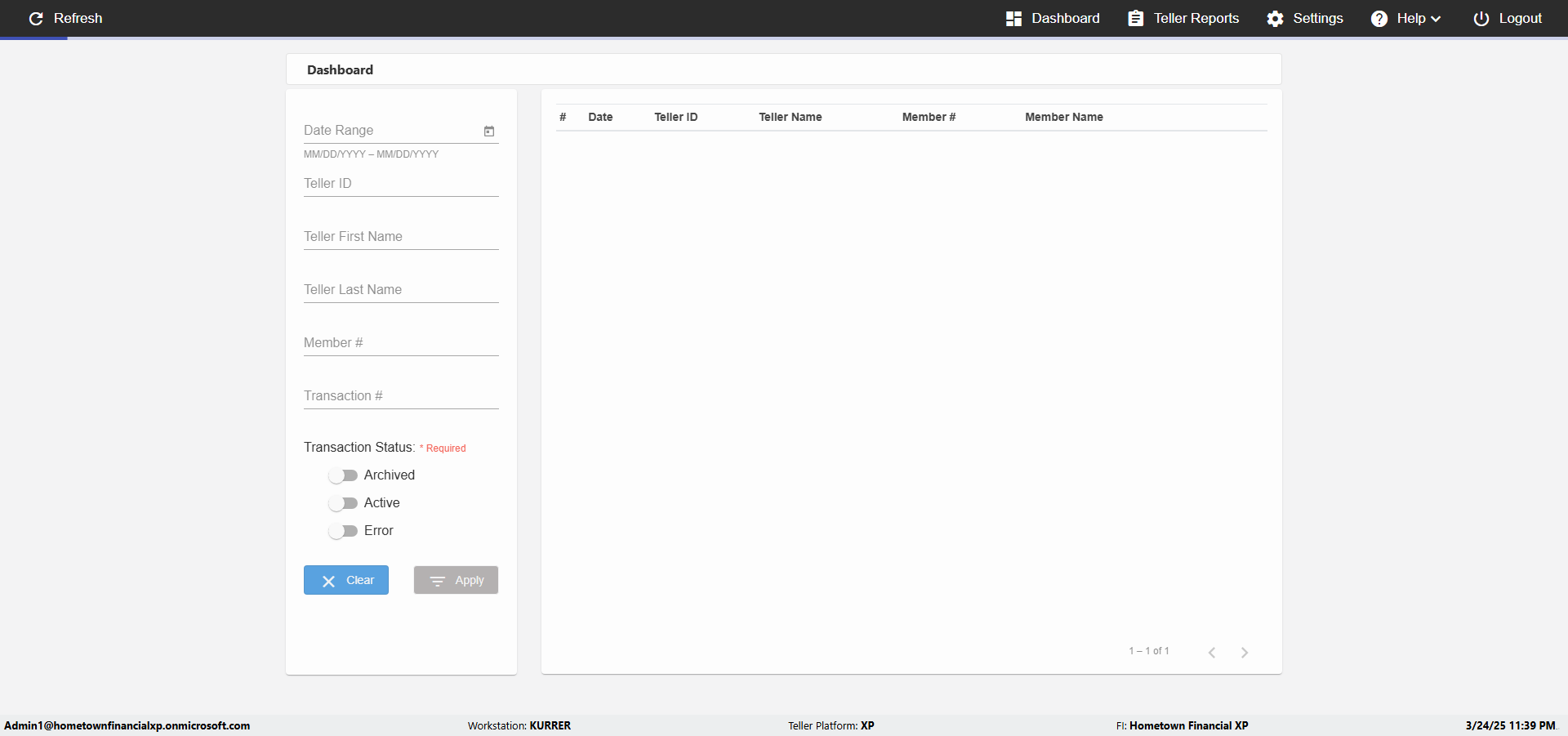Enable the Error status toggle

[343, 531]
